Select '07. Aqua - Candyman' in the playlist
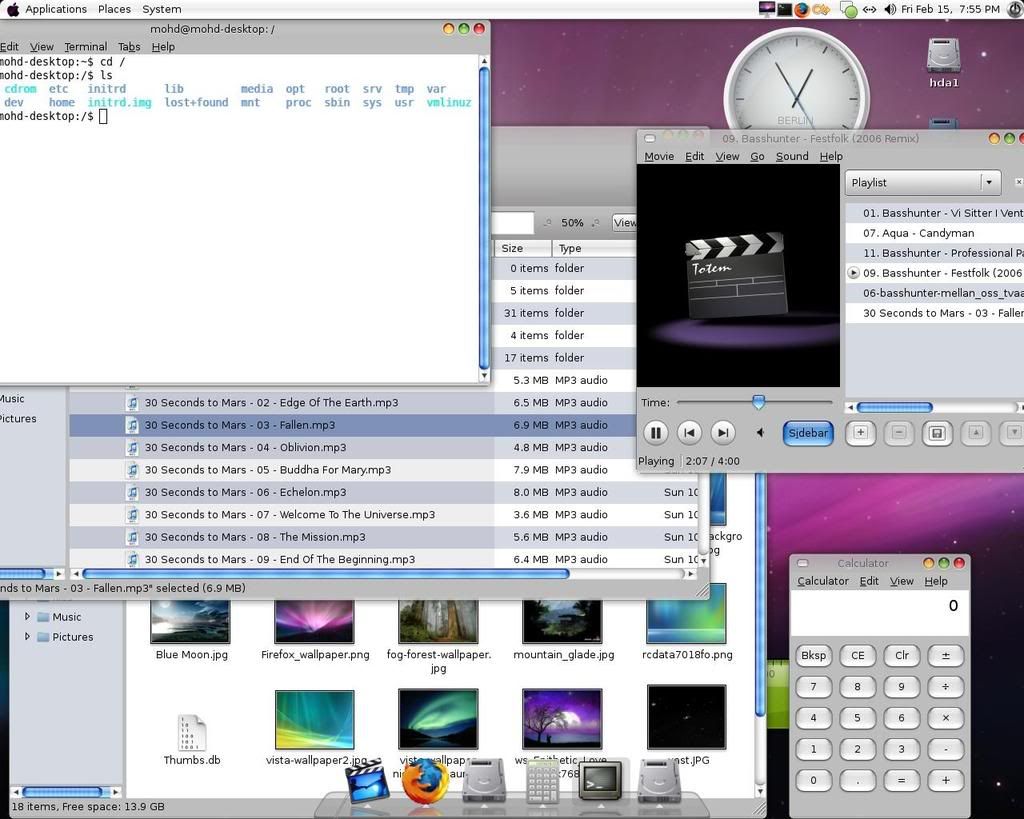This screenshot has width=1024, height=819. tap(935, 233)
